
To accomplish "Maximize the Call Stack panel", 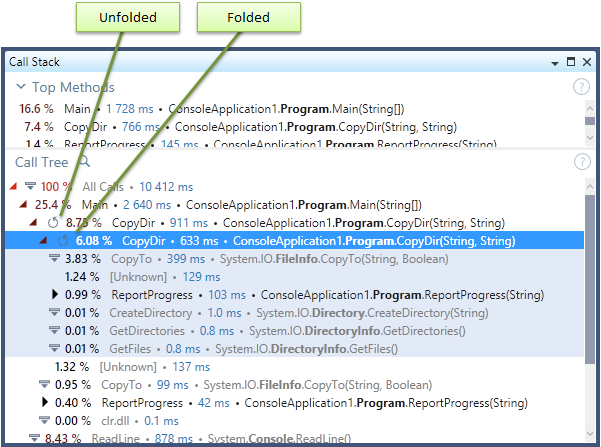I will click(571, 62).
